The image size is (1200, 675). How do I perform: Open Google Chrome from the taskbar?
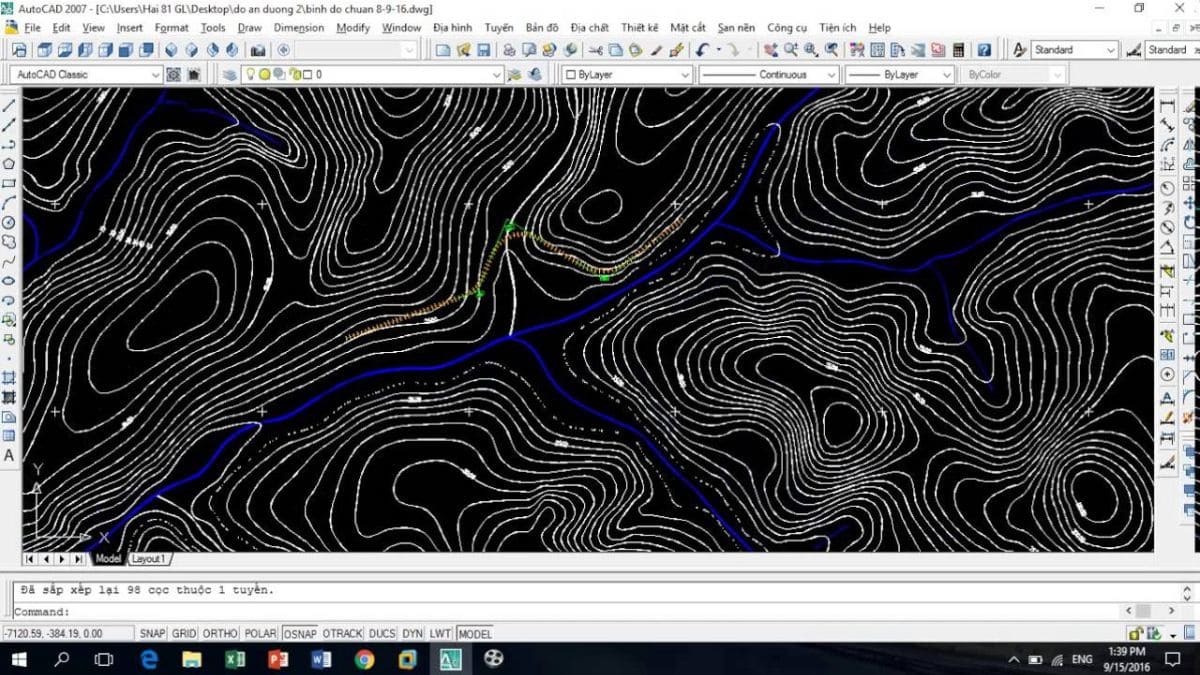click(x=364, y=659)
